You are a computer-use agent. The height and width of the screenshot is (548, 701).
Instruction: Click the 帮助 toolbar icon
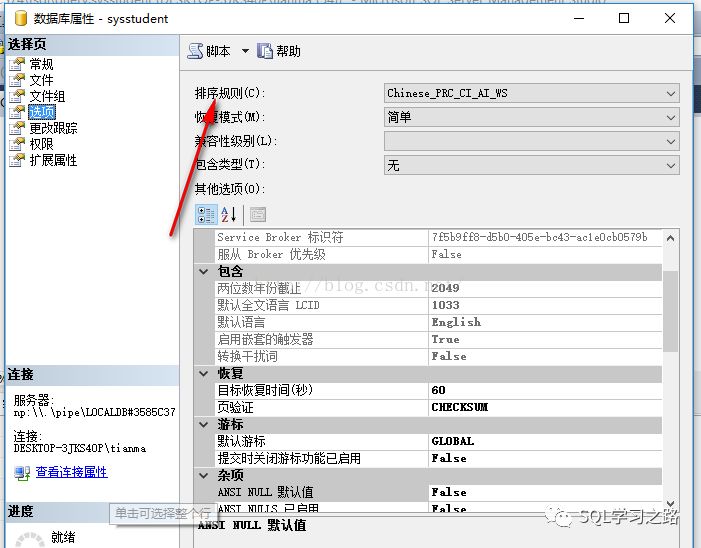(x=265, y=51)
